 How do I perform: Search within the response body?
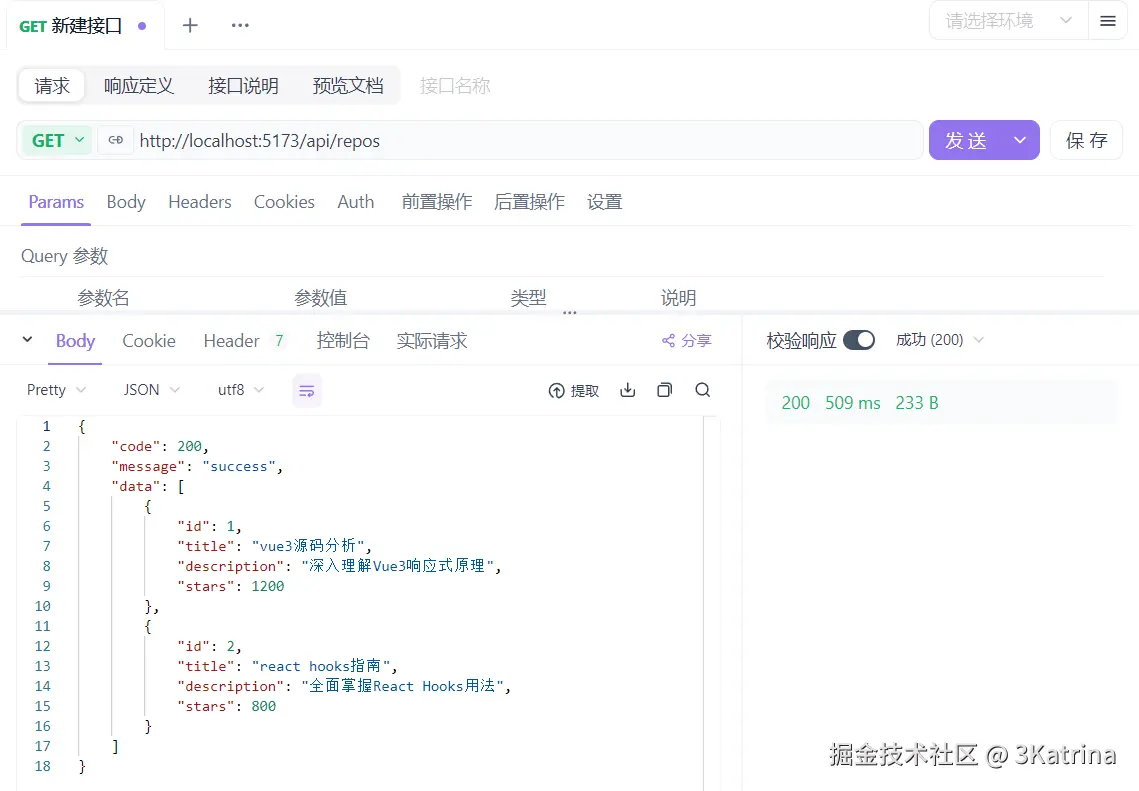click(702, 390)
